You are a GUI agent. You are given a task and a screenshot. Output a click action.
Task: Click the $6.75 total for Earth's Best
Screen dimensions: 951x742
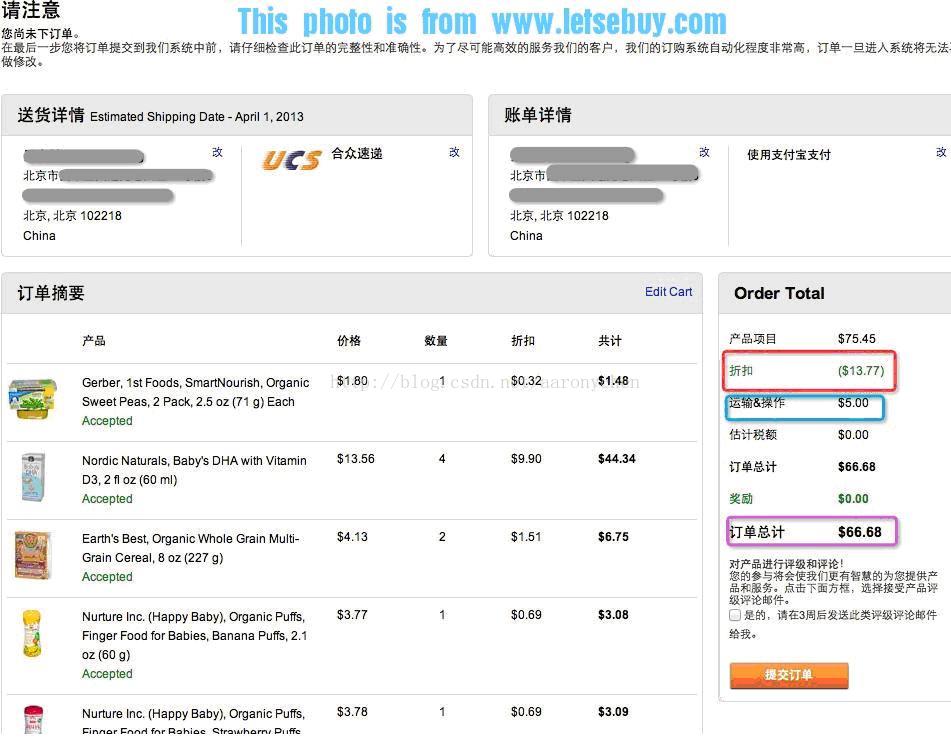(613, 537)
